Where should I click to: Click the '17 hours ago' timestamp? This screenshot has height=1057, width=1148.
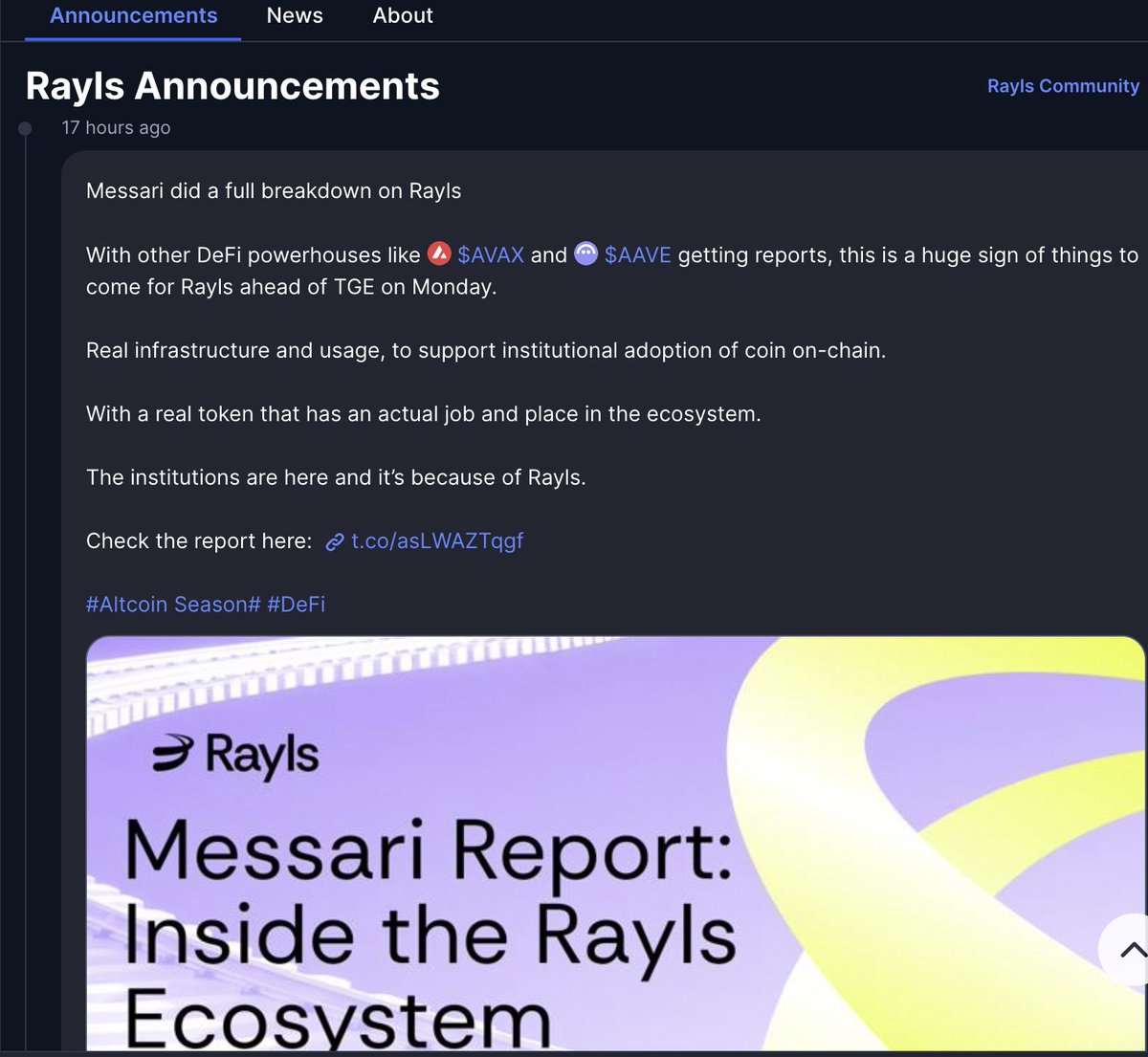point(116,127)
